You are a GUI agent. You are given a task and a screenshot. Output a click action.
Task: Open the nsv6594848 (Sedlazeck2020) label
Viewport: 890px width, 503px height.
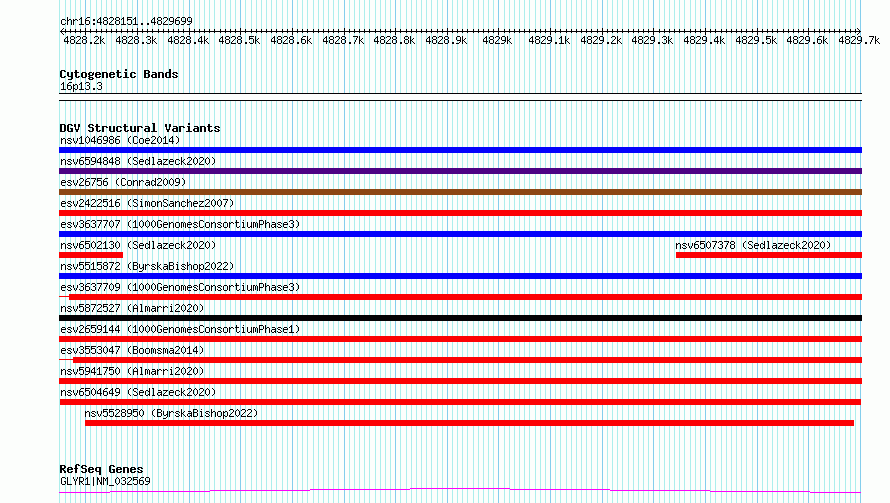click(x=138, y=161)
